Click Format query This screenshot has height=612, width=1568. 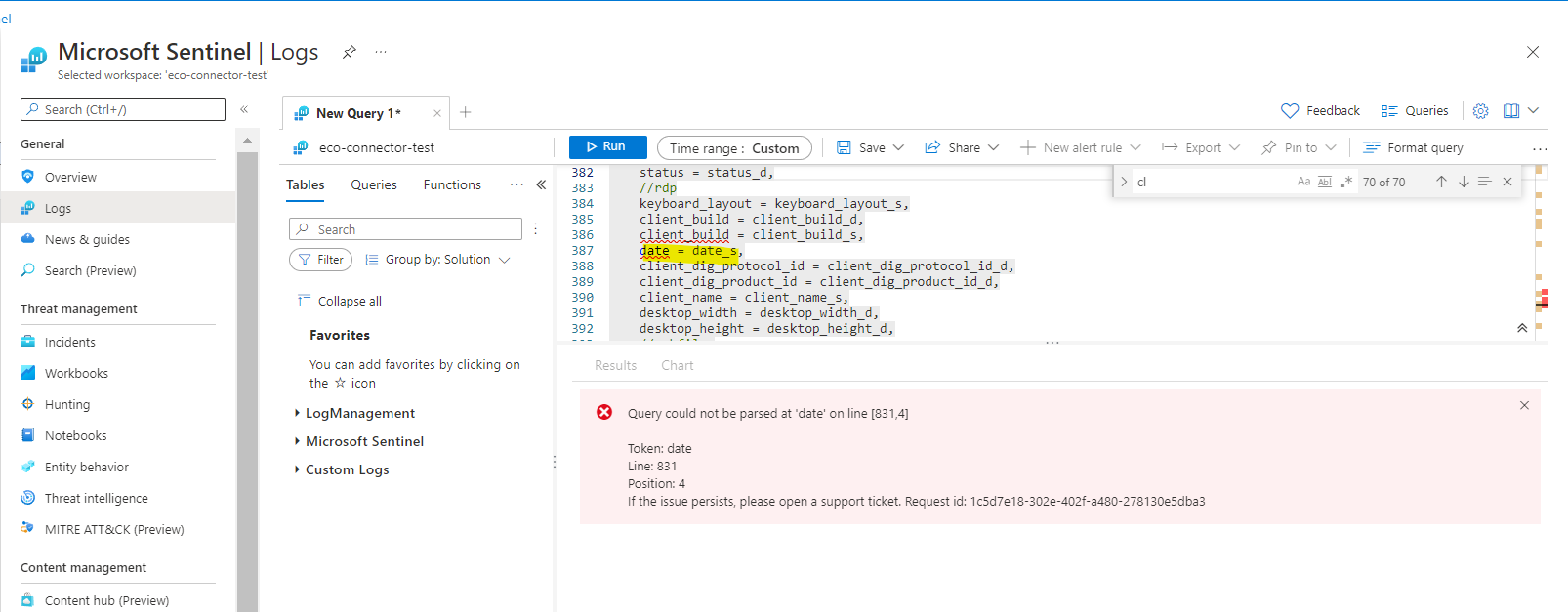pos(1413,147)
